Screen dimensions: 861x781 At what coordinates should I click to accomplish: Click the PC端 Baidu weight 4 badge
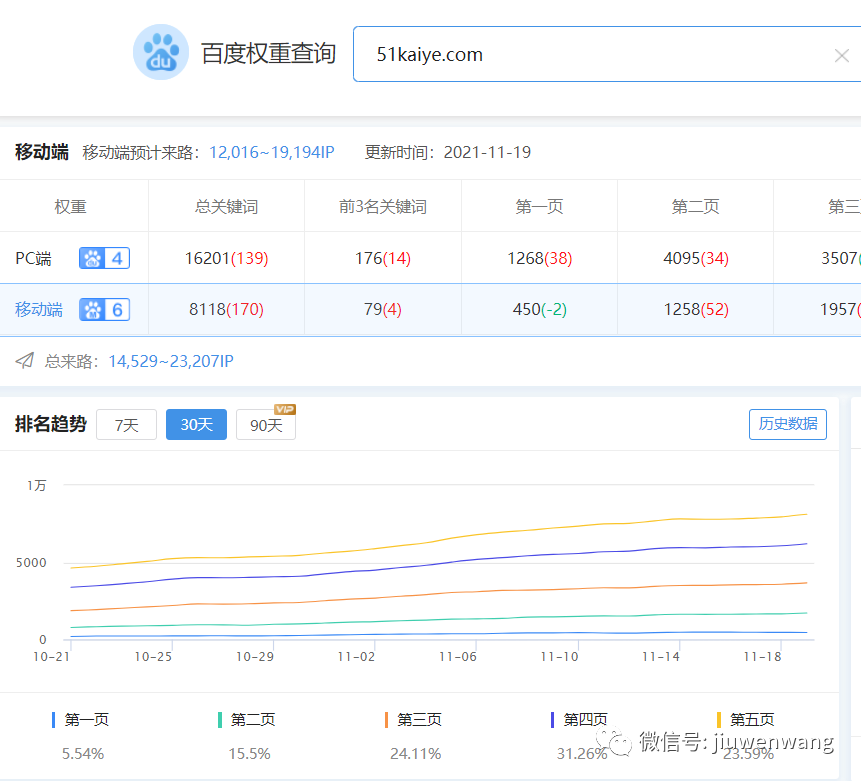point(104,258)
